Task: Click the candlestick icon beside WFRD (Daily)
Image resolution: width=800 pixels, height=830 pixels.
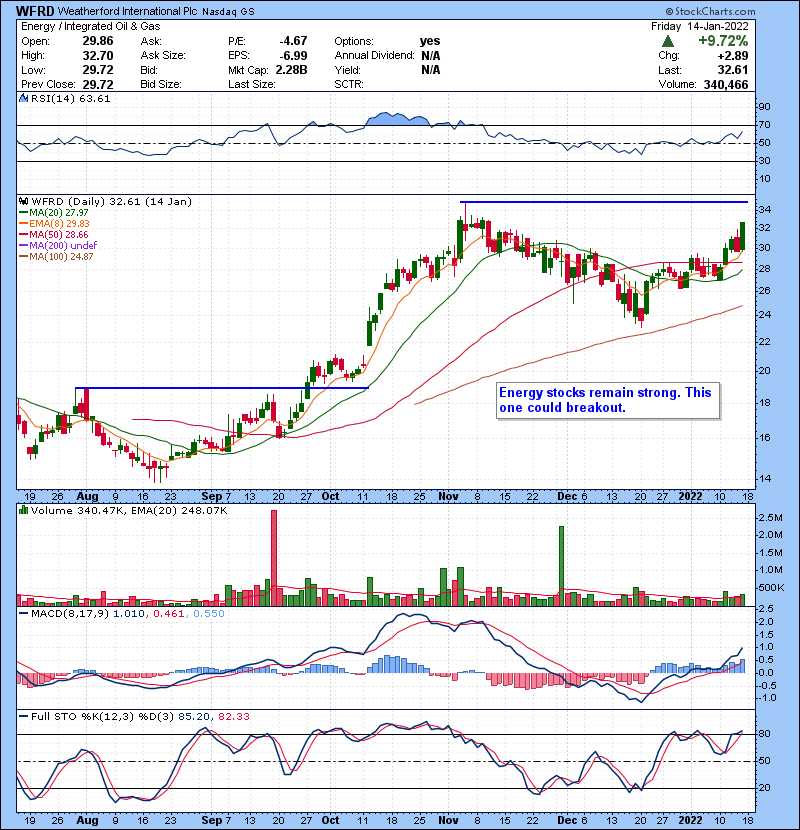Action: (x=23, y=201)
